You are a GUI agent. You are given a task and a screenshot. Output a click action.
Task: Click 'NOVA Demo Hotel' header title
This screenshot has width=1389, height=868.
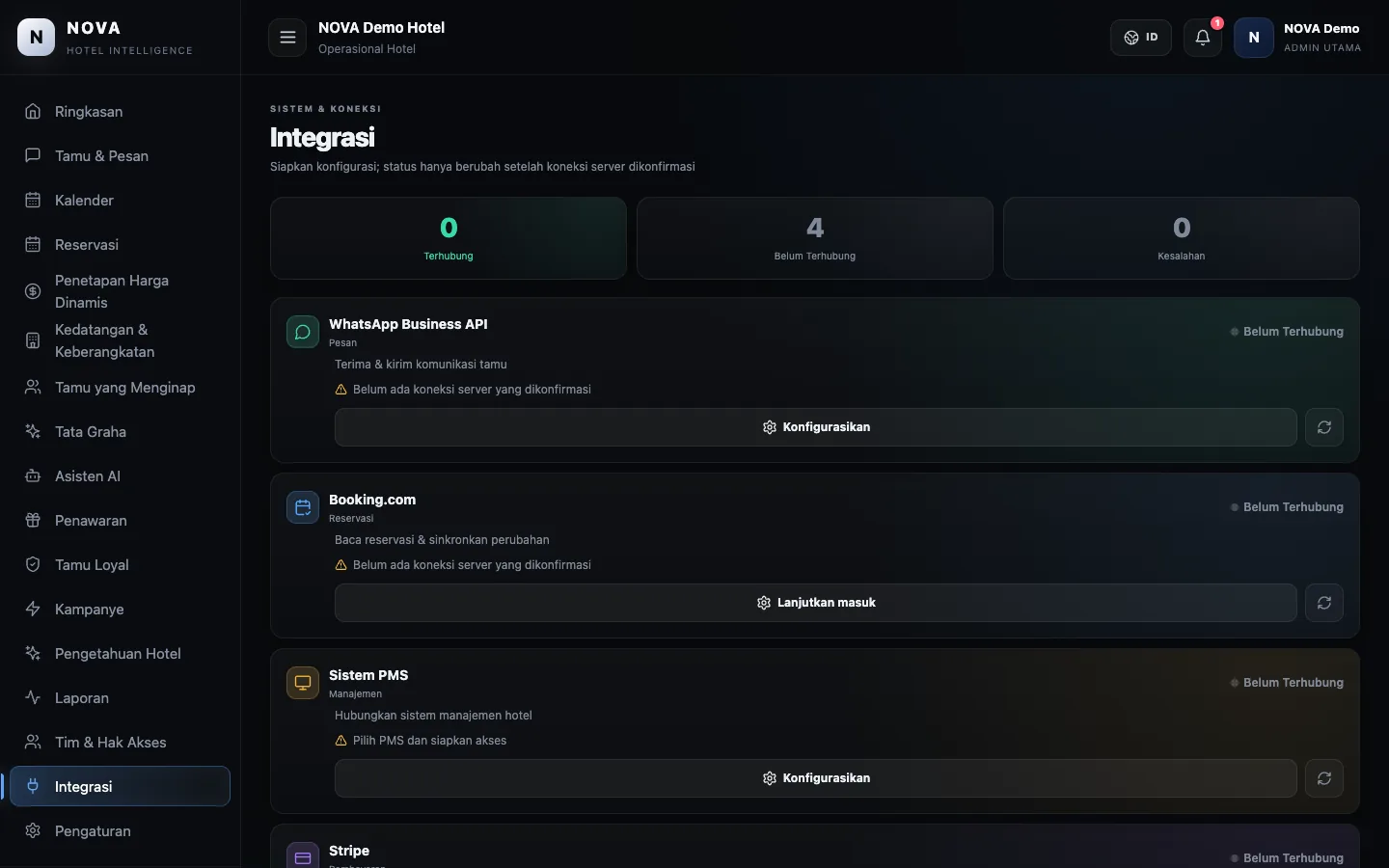click(382, 28)
